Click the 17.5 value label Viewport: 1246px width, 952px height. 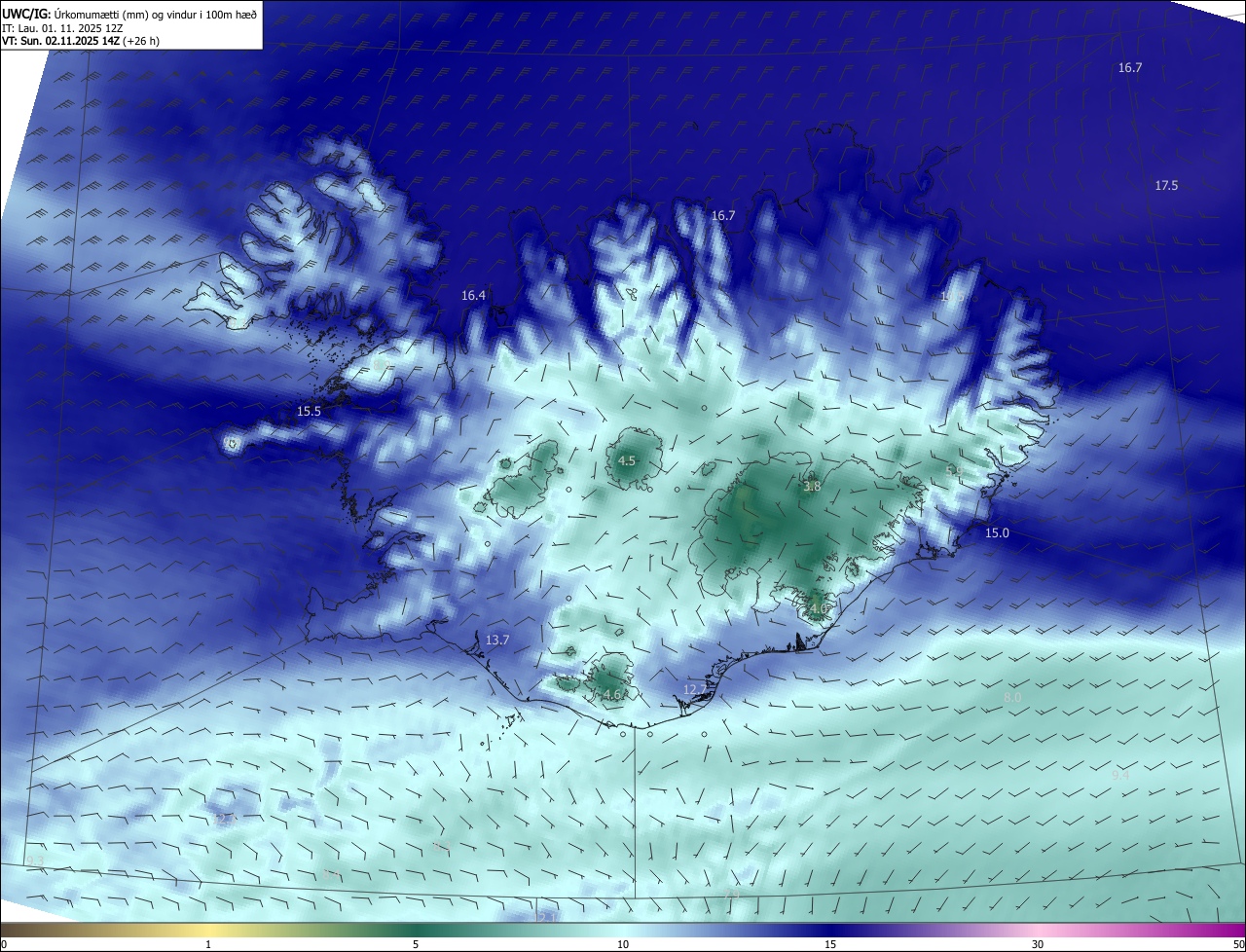[x=1166, y=186]
